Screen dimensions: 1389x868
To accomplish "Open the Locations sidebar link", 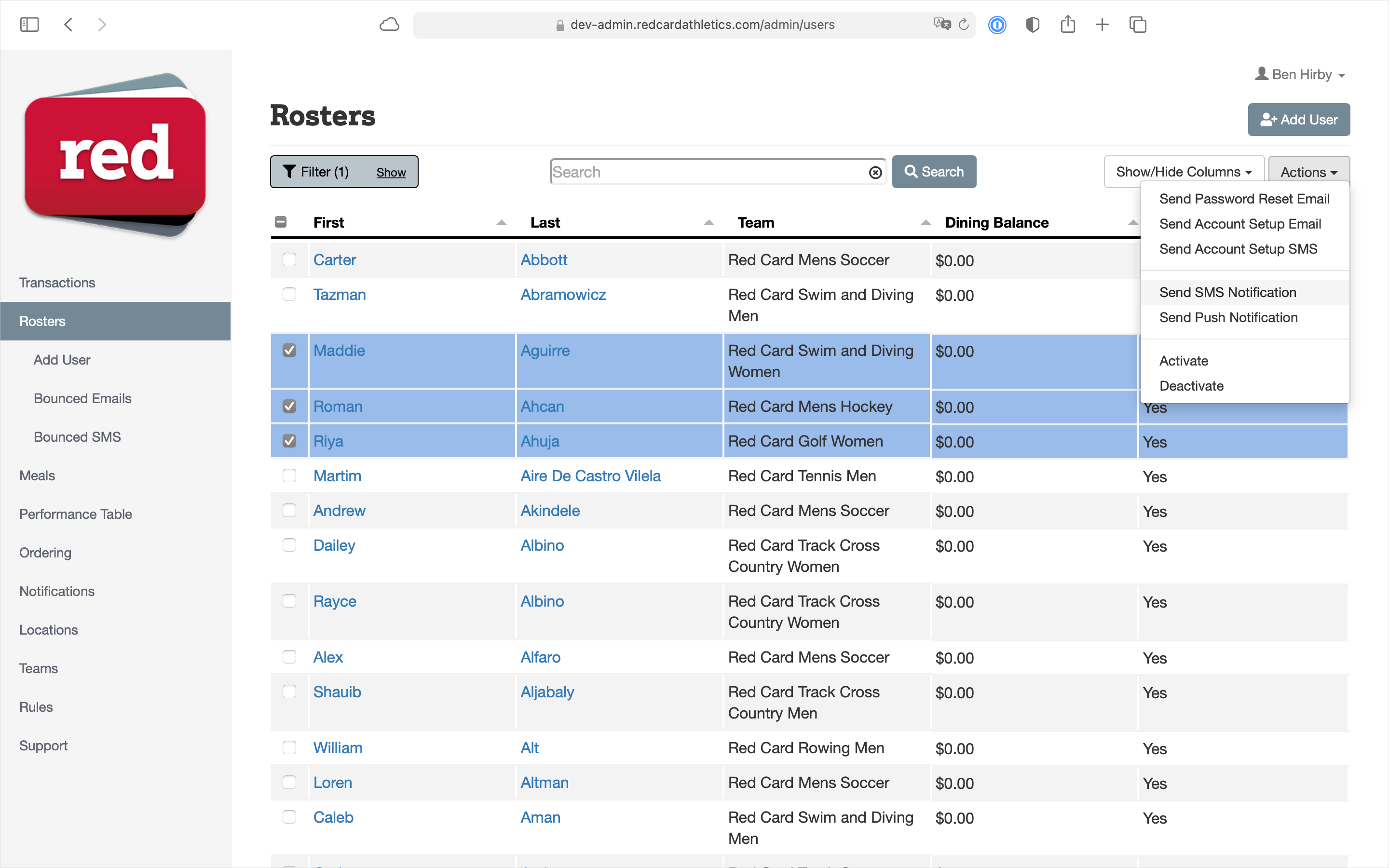I will [49, 630].
